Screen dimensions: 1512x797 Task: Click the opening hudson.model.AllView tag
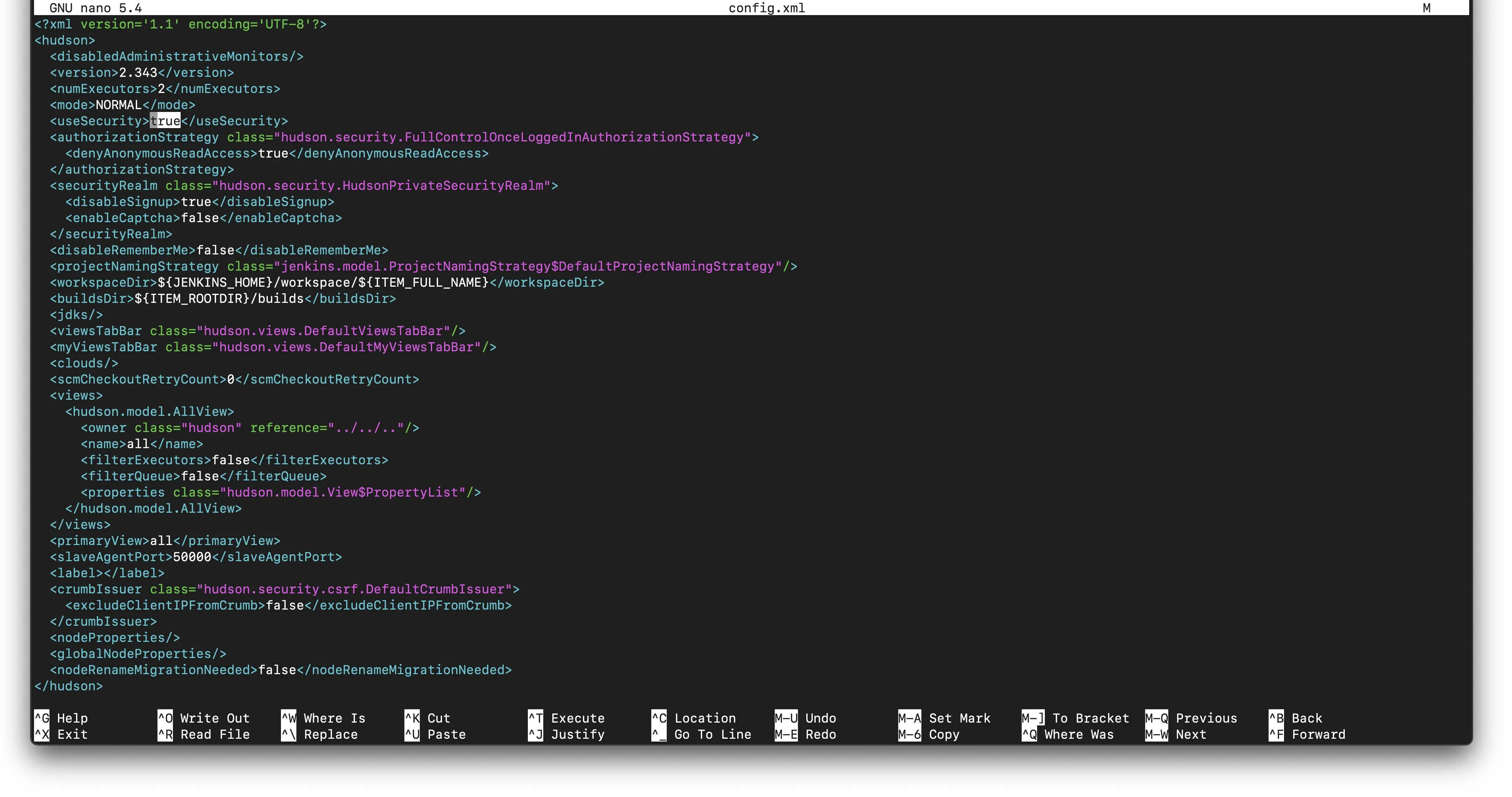(x=150, y=412)
